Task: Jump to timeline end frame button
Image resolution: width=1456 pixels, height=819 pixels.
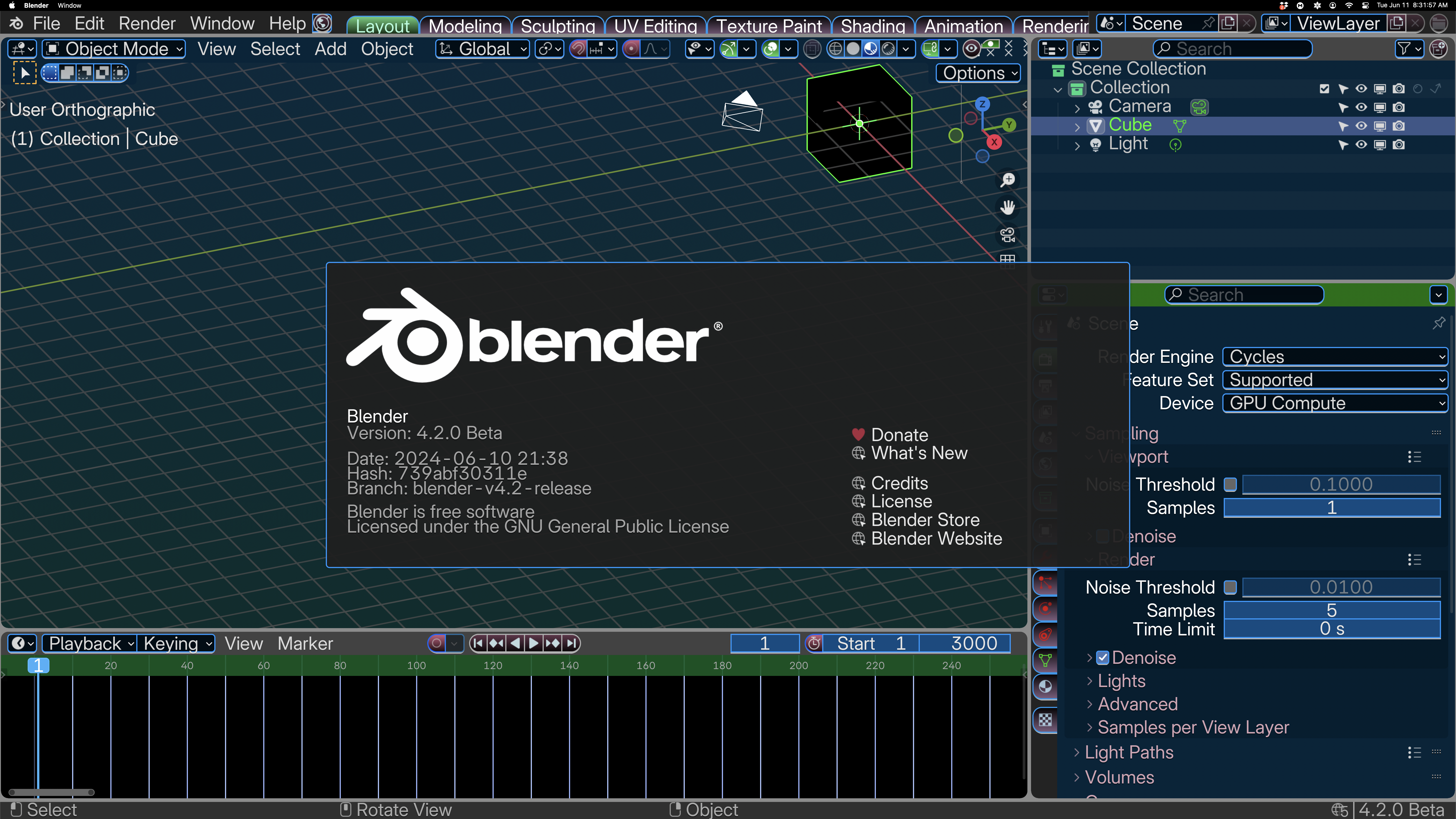Action: [x=571, y=643]
